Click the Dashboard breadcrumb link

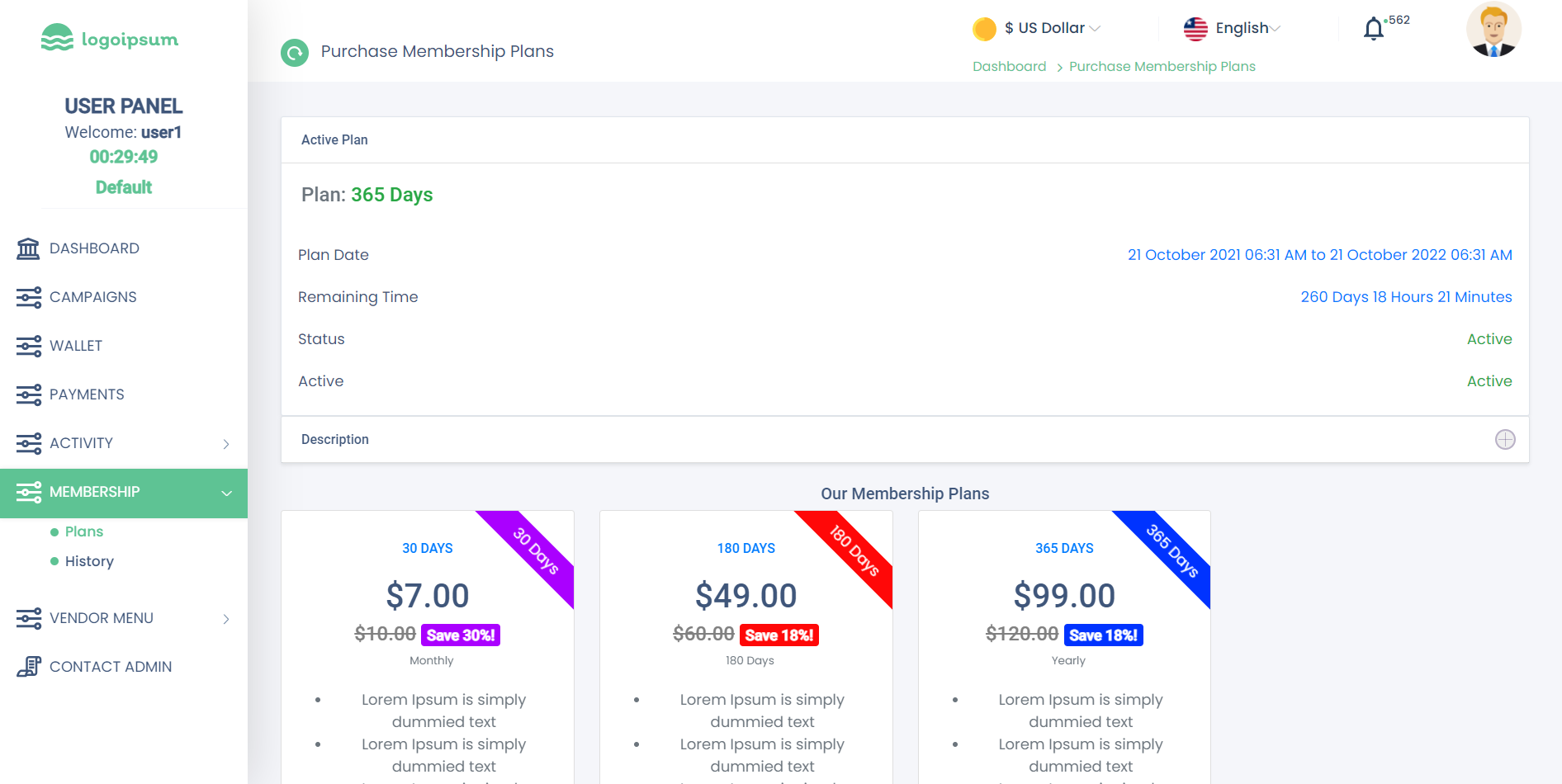(x=1009, y=66)
